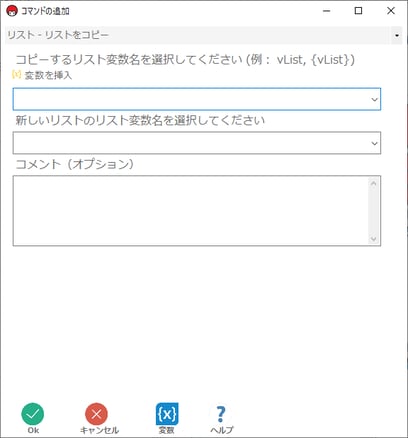
Task: Confirm with the green Ok checkmark icon
Action: [33, 414]
